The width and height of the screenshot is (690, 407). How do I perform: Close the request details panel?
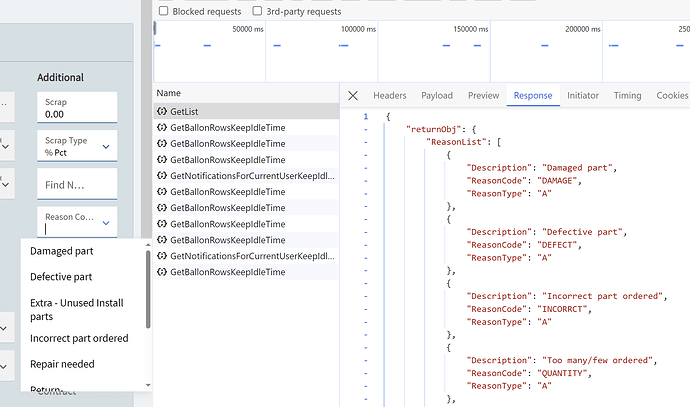click(x=353, y=96)
